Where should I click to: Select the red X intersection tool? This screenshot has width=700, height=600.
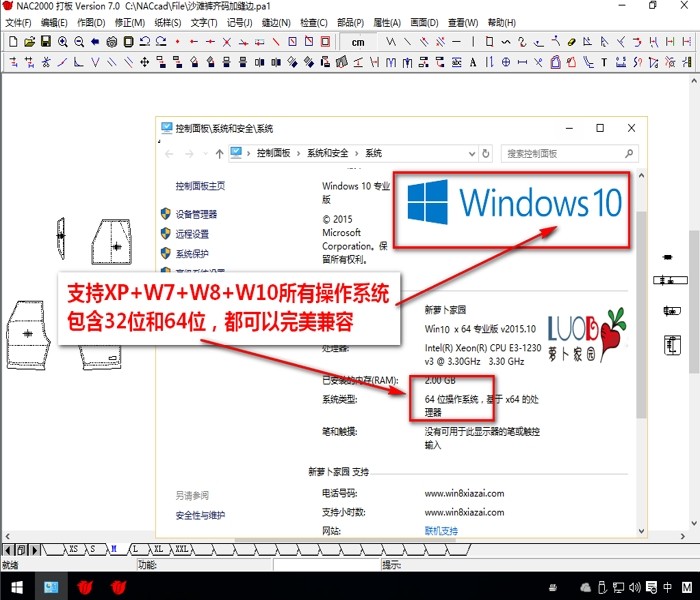coord(227,42)
